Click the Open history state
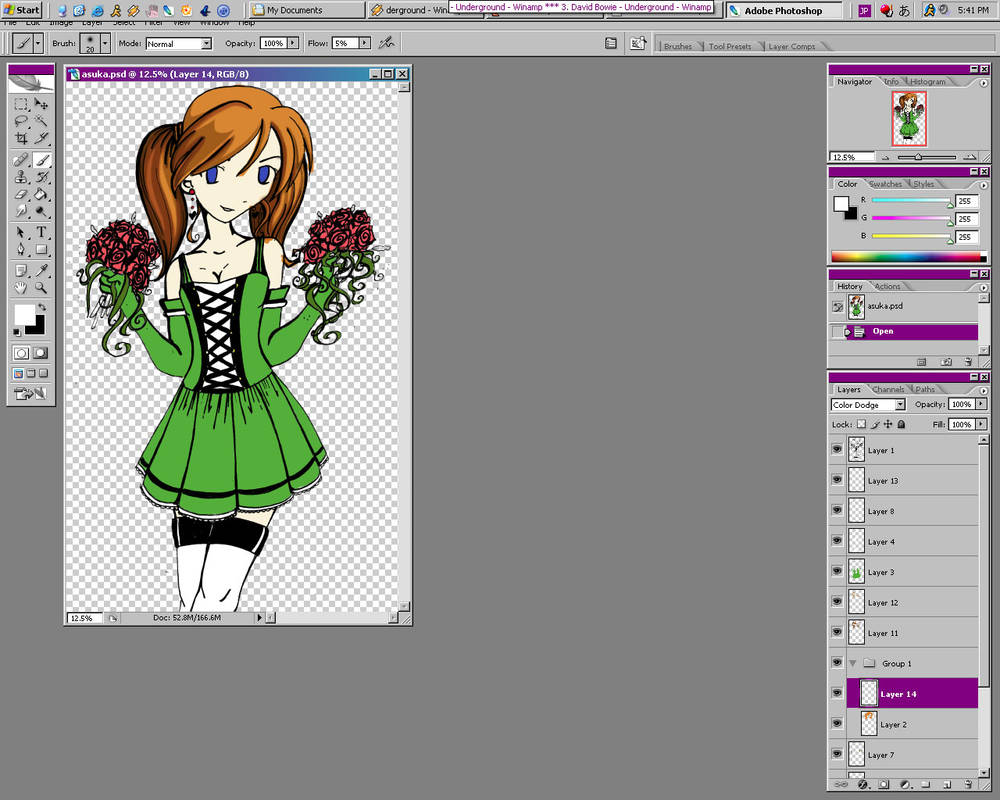The height and width of the screenshot is (800, 1000). [x=904, y=331]
